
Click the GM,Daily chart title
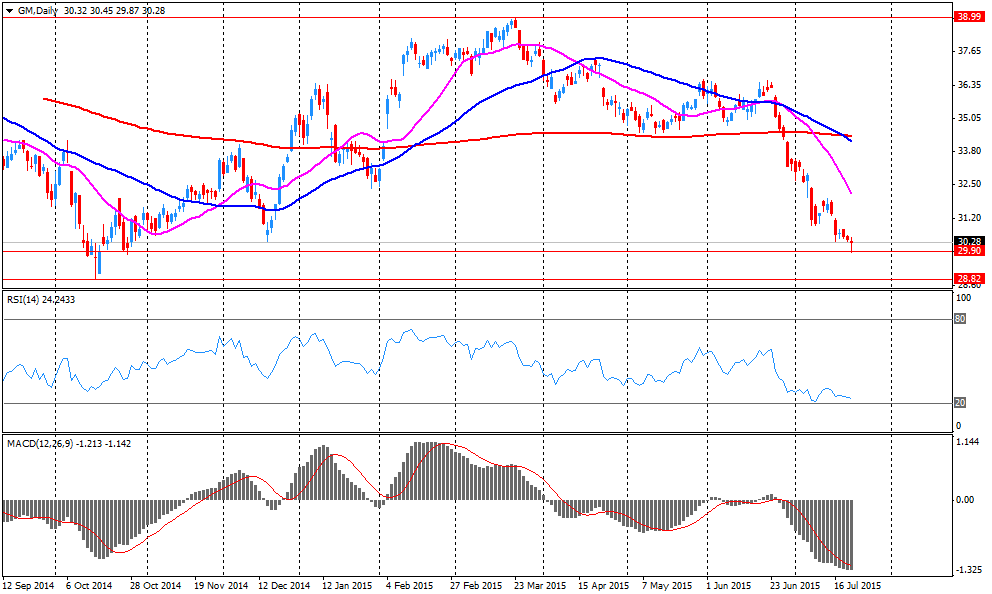[x=37, y=11]
